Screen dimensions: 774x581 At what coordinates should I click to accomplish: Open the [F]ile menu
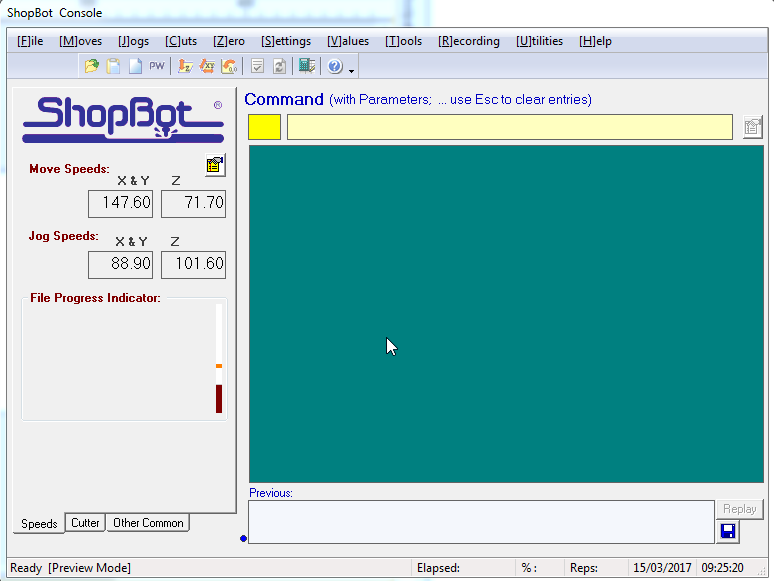coord(30,41)
